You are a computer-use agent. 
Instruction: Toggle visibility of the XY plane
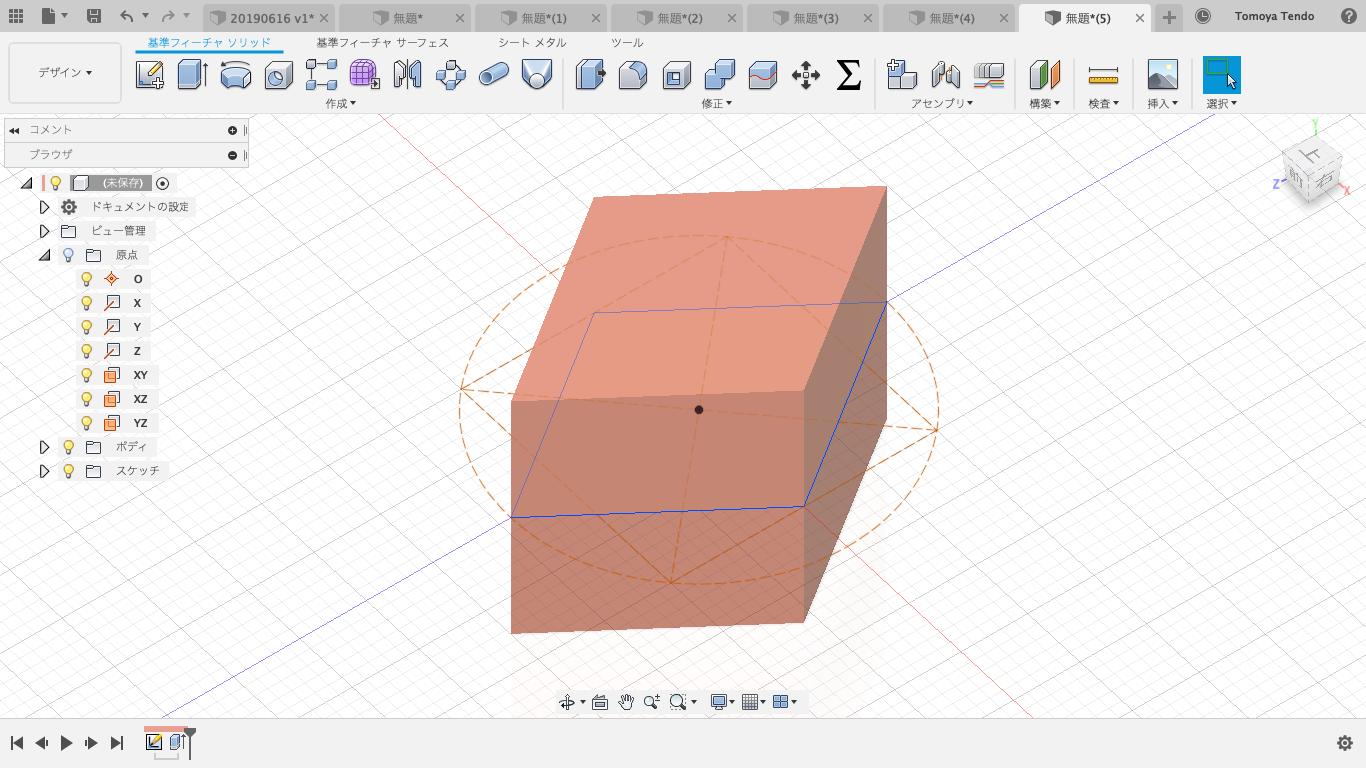click(86, 375)
